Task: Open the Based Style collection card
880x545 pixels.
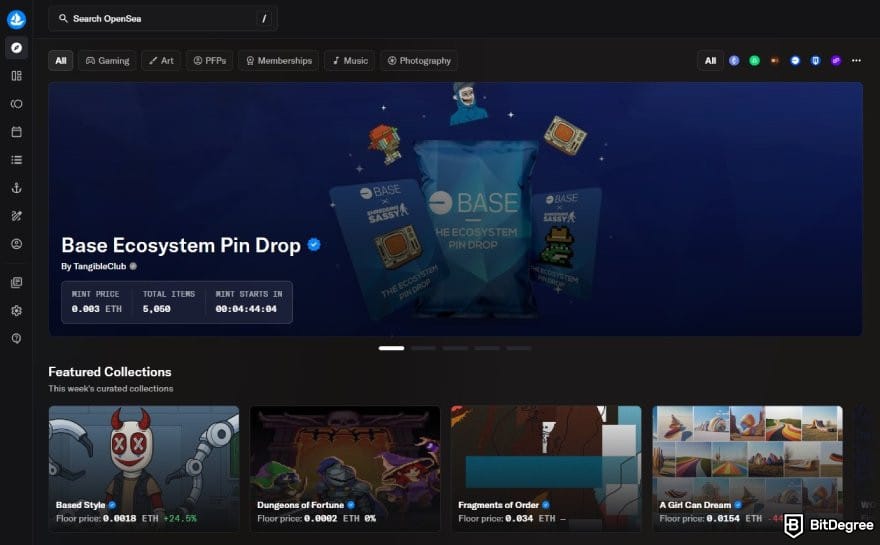Action: pos(144,468)
